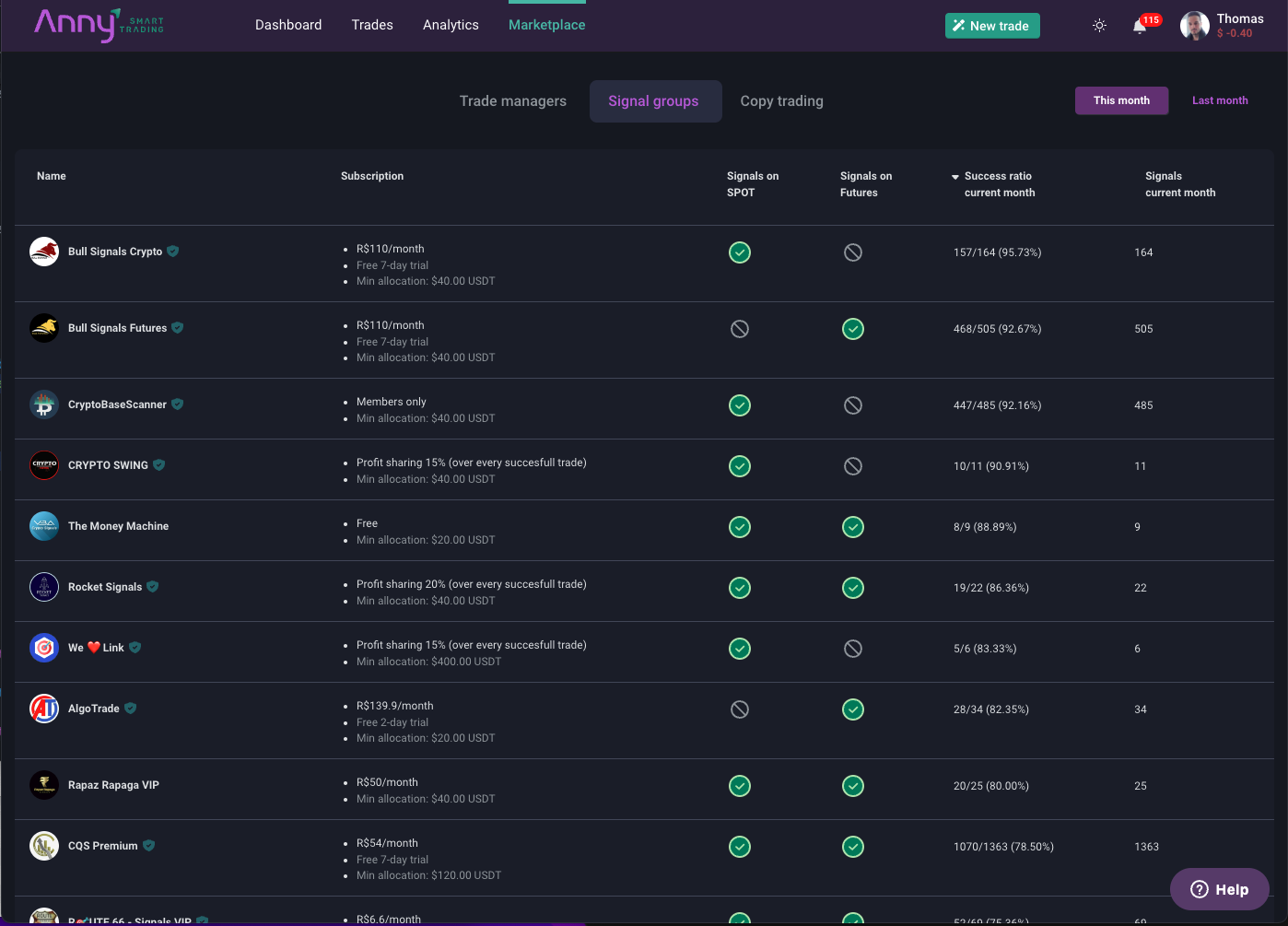1288x926 pixels.
Task: Click Thomas's profile picture
Action: [1194, 25]
